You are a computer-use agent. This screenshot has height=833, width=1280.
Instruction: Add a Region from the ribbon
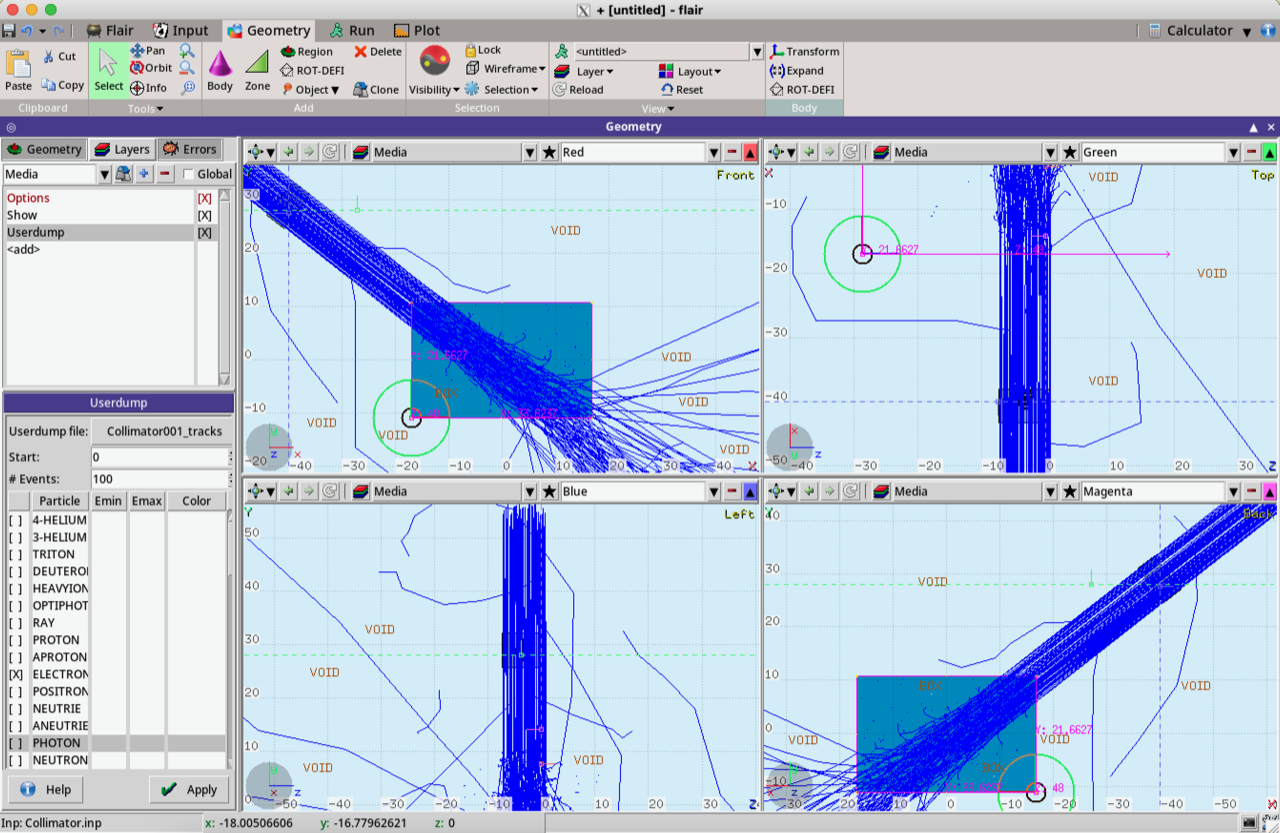pyautogui.click(x=306, y=52)
